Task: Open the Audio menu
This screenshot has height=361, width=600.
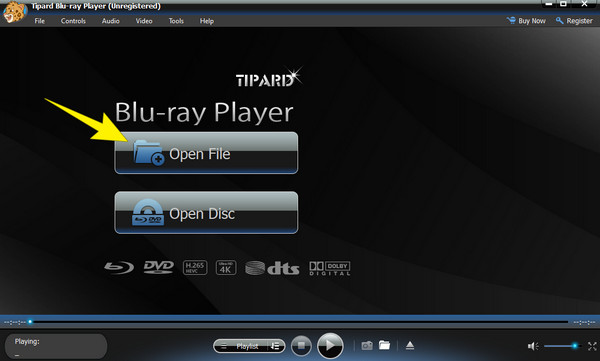Action: (x=111, y=21)
